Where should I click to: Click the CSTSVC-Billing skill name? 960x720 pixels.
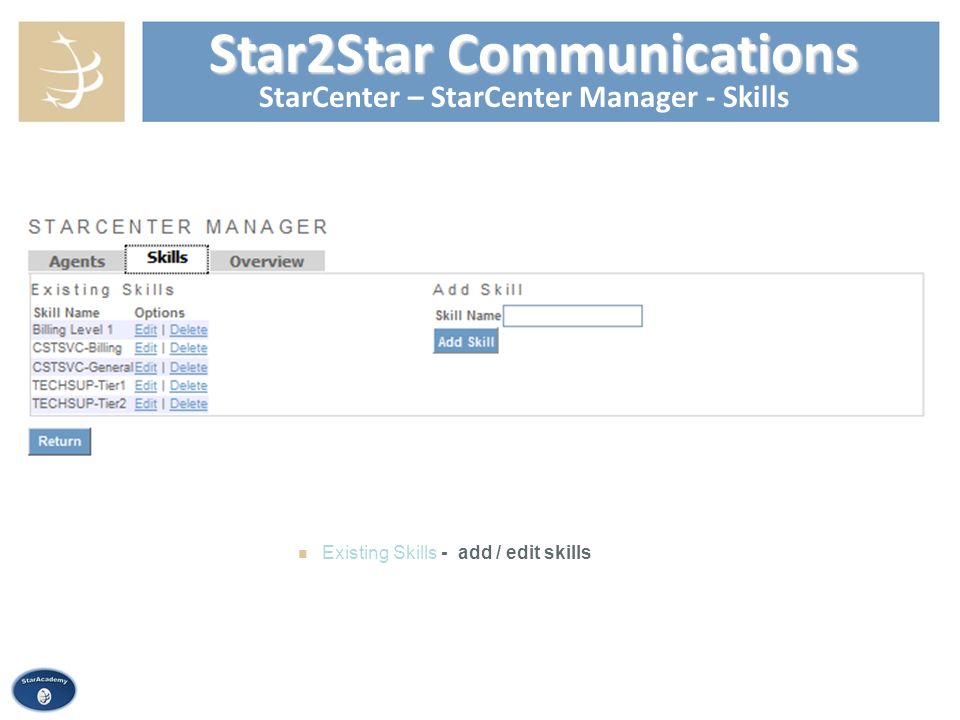77,348
